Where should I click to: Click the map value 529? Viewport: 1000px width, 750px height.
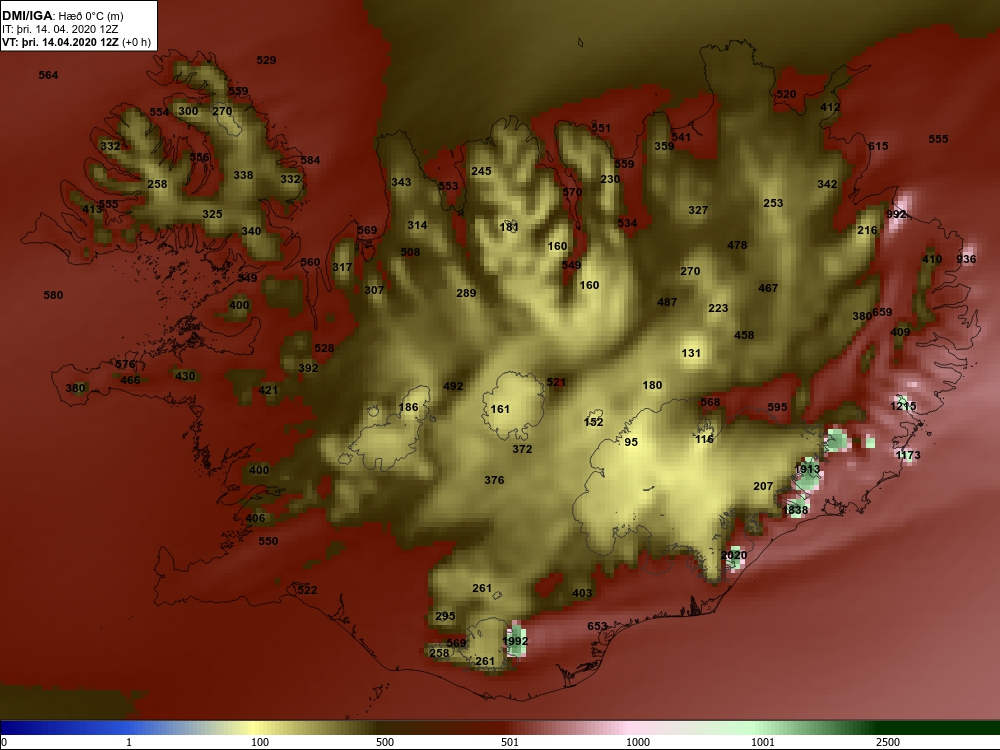(267, 60)
